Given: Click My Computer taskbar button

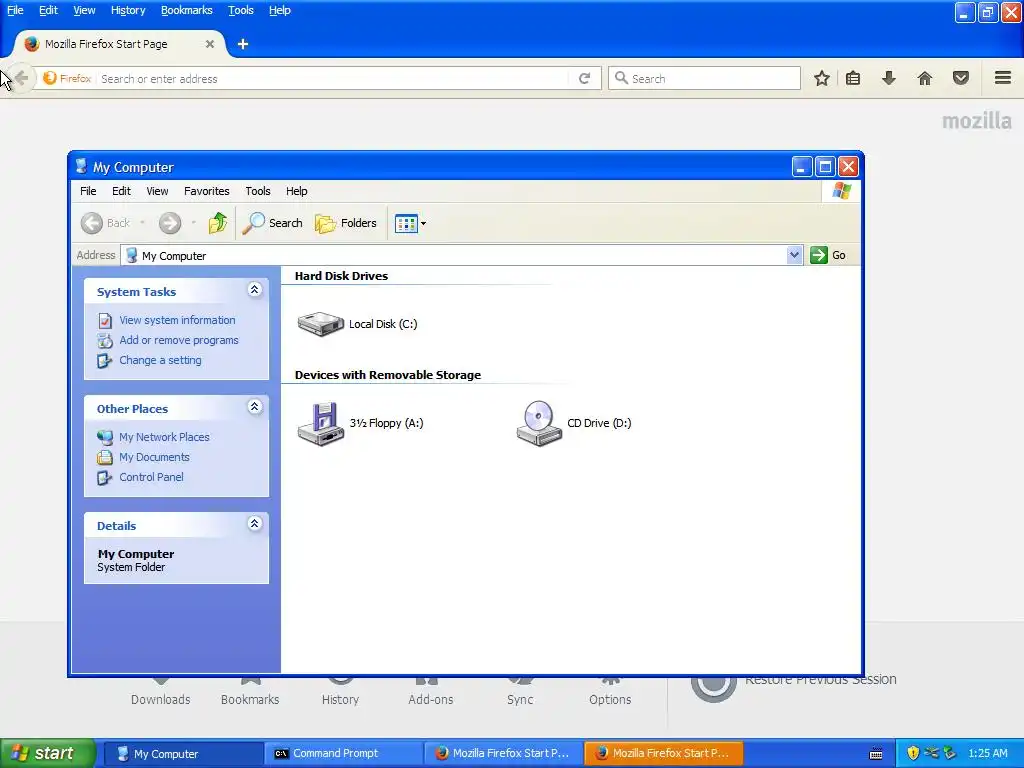Looking at the screenshot, I should [x=183, y=754].
